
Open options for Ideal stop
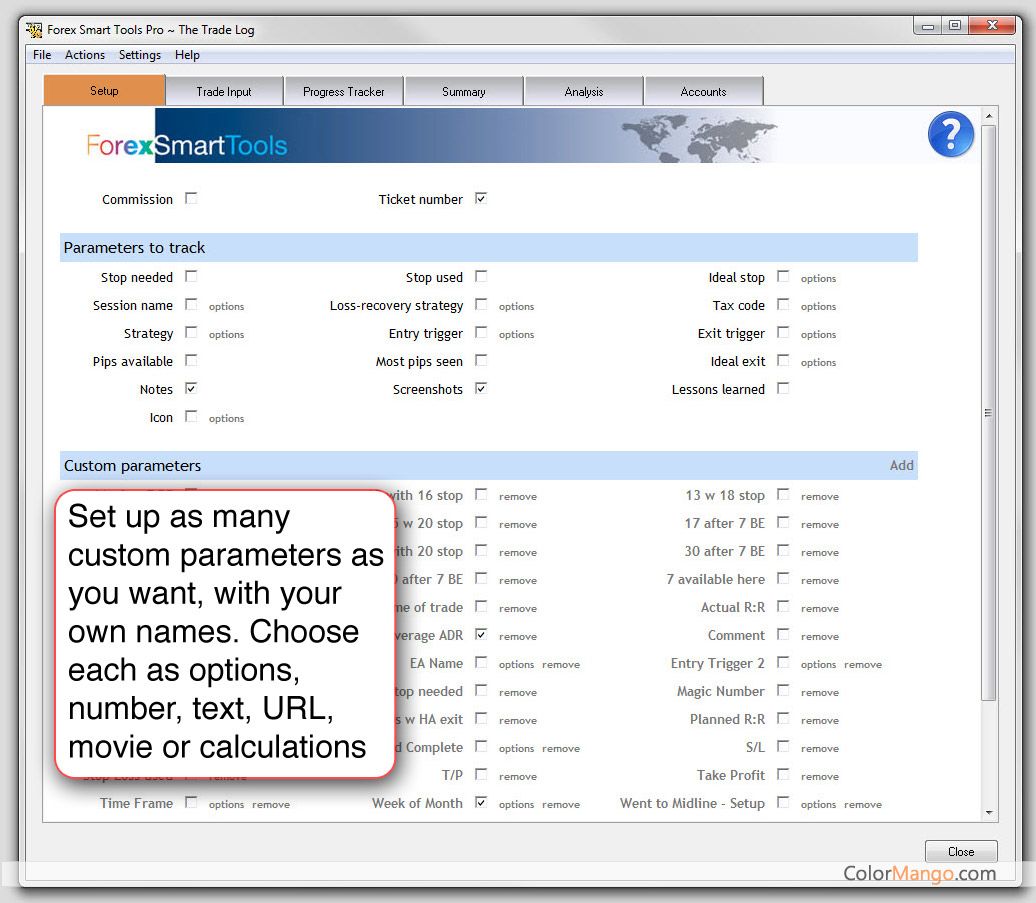click(x=819, y=279)
